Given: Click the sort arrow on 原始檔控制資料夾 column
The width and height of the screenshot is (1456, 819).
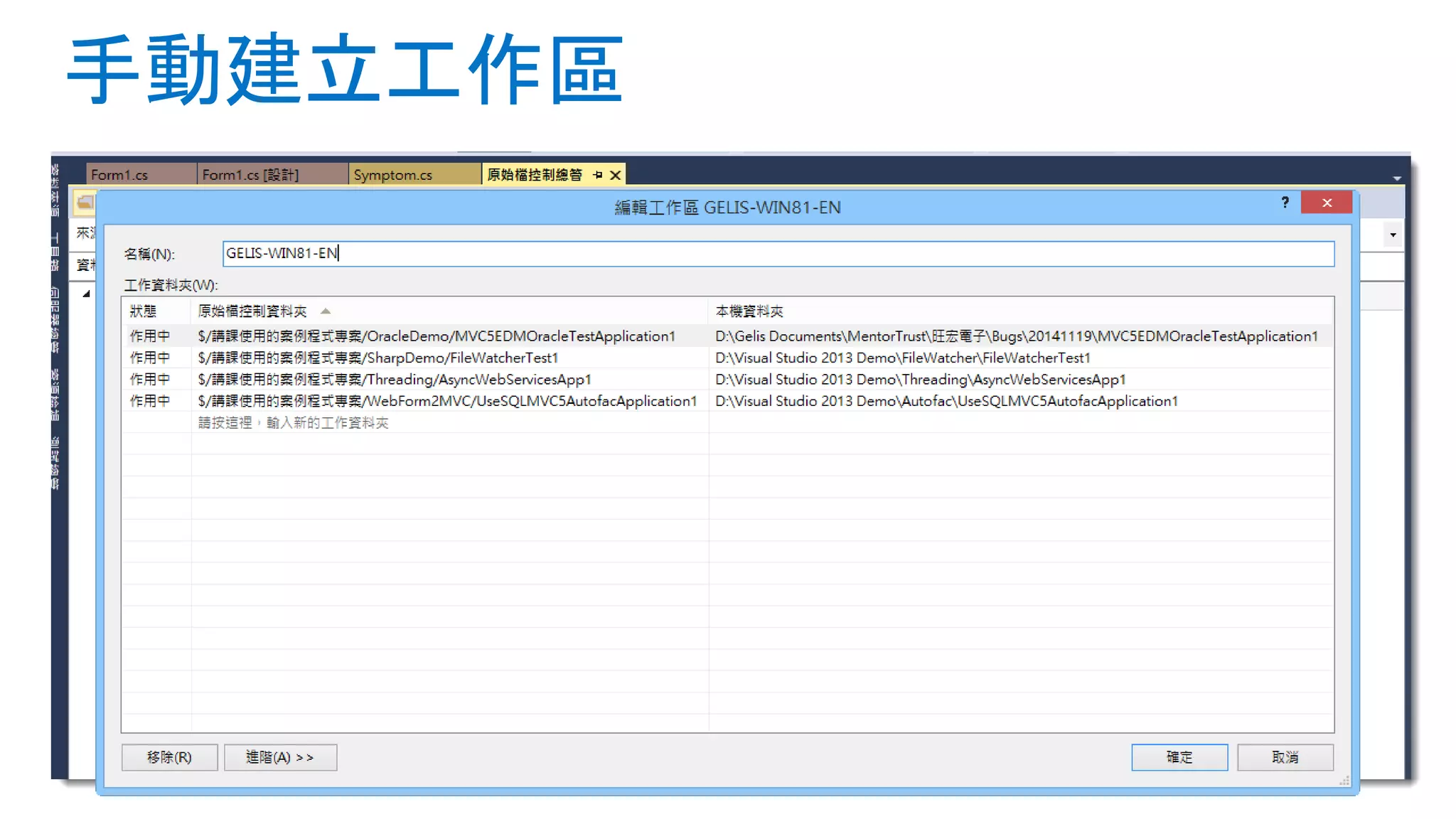Looking at the screenshot, I should (x=326, y=311).
